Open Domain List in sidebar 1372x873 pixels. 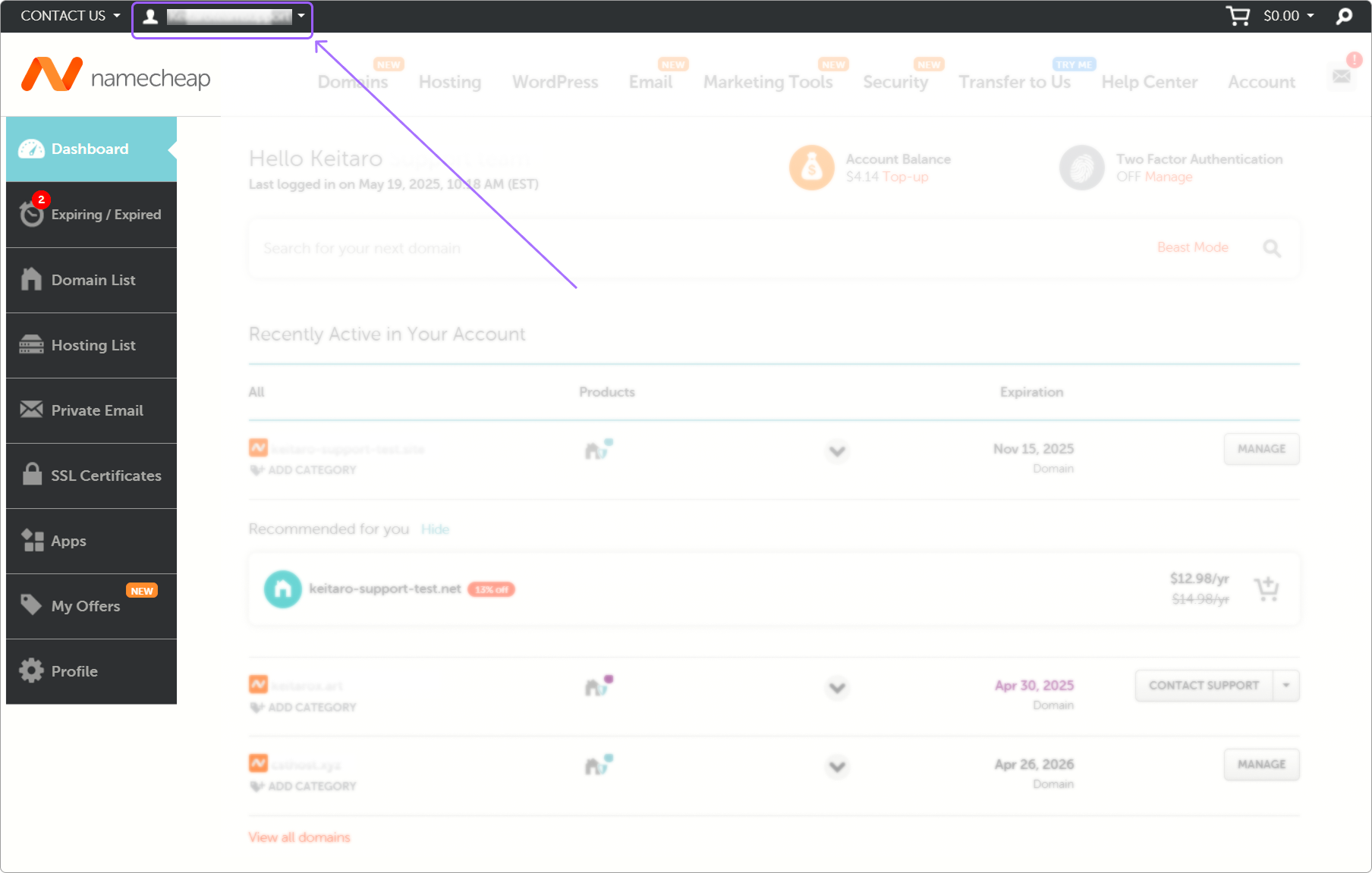click(91, 280)
